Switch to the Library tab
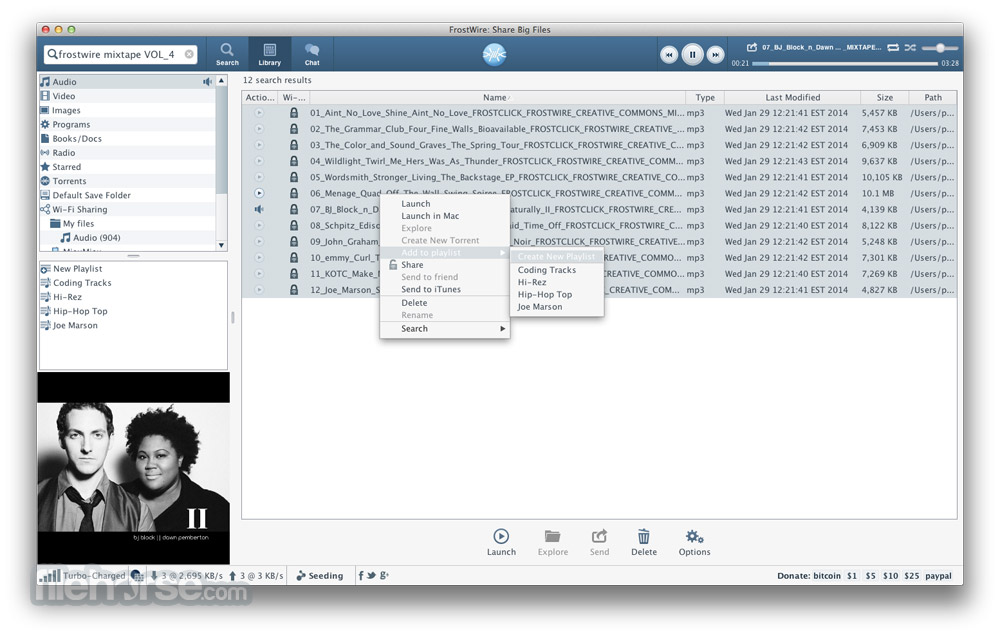1000x636 pixels. (x=270, y=54)
